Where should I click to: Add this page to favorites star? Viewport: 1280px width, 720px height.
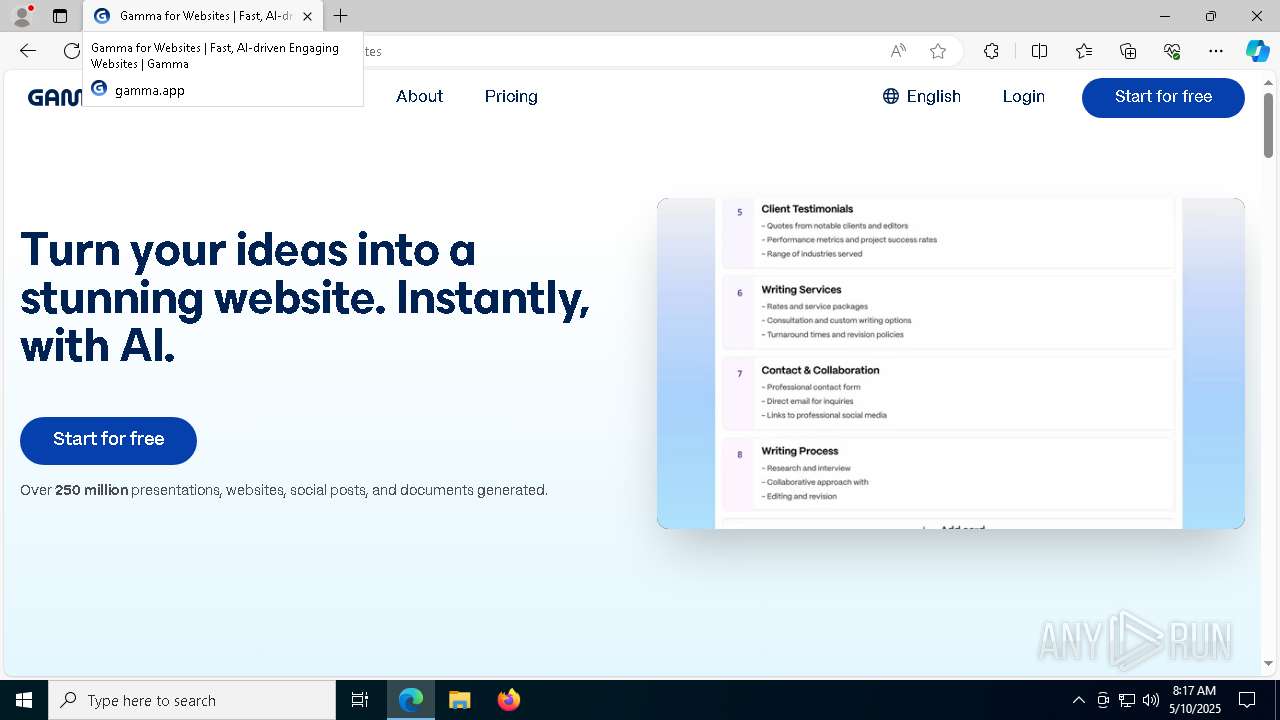tap(937, 51)
